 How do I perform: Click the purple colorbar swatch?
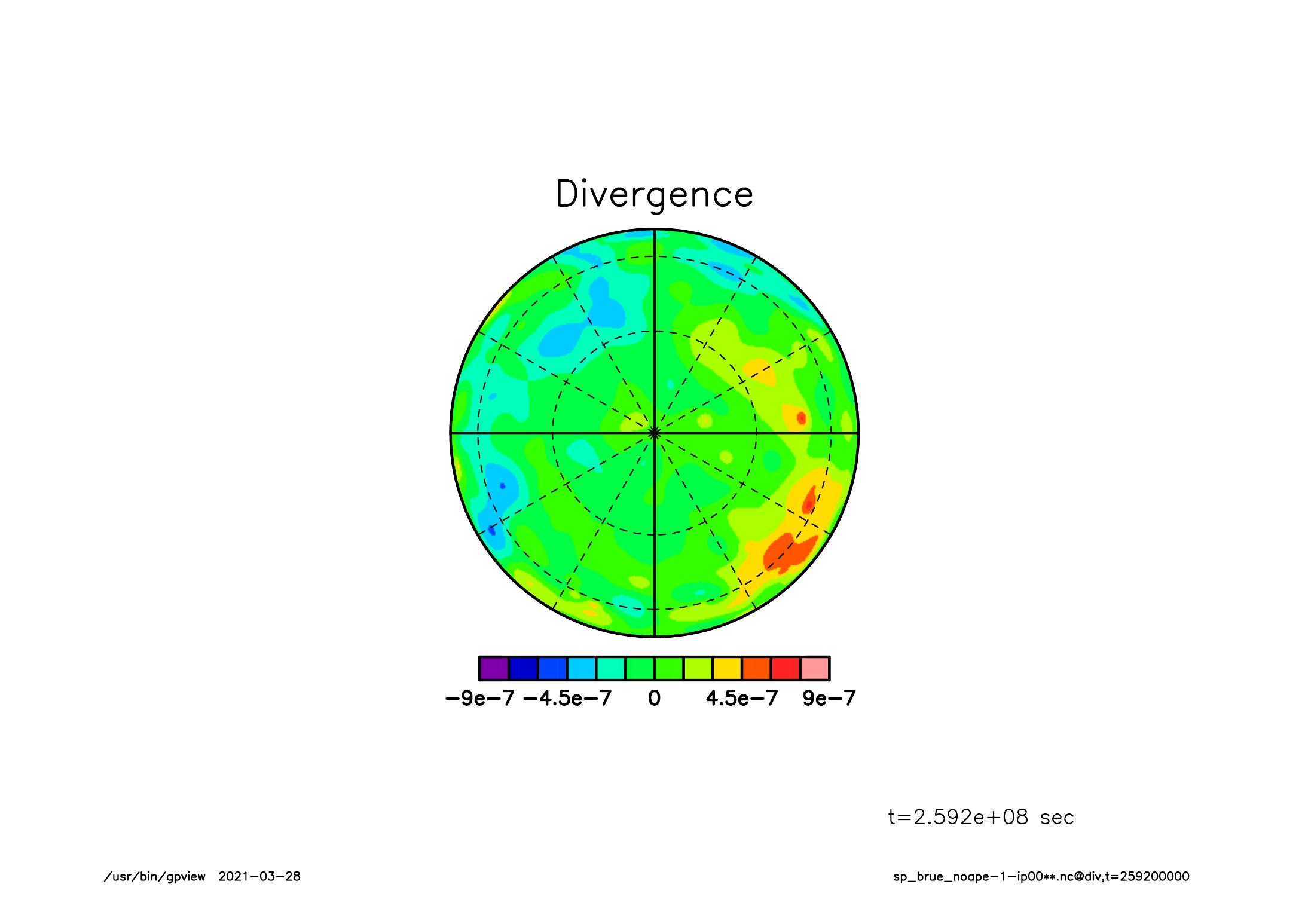point(494,668)
